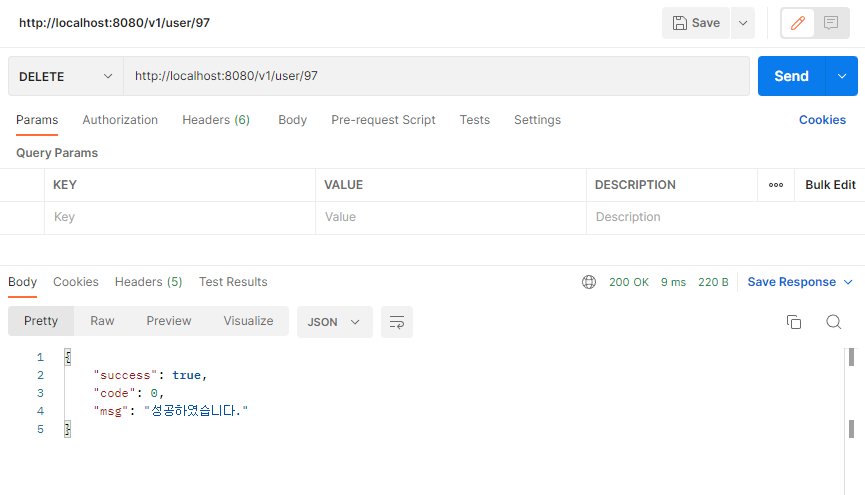865x495 pixels.
Task: Open the Save options dropdown arrow
Action: 743,23
